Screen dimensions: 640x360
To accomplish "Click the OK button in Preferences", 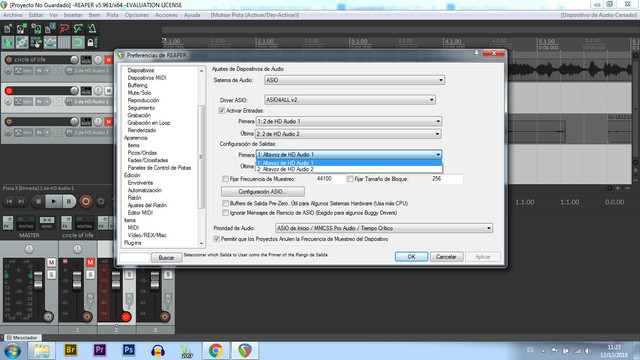I will 411,257.
